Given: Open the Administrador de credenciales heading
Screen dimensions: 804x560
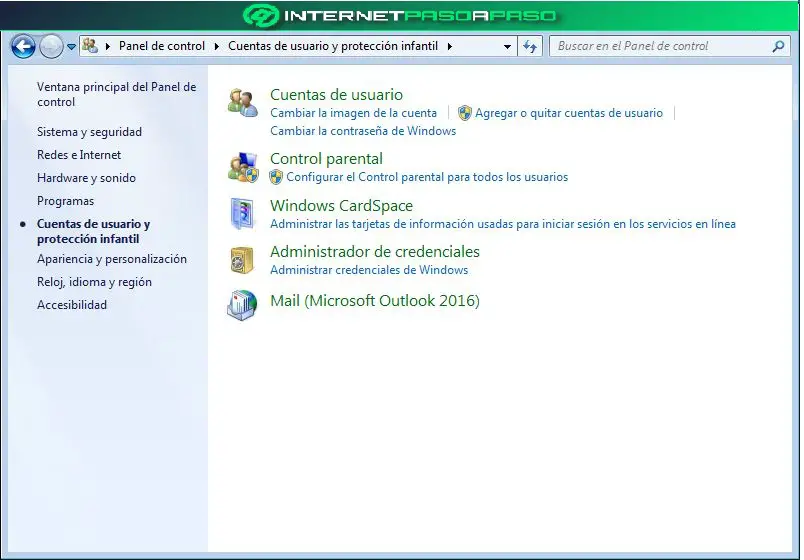Looking at the screenshot, I should [x=375, y=252].
